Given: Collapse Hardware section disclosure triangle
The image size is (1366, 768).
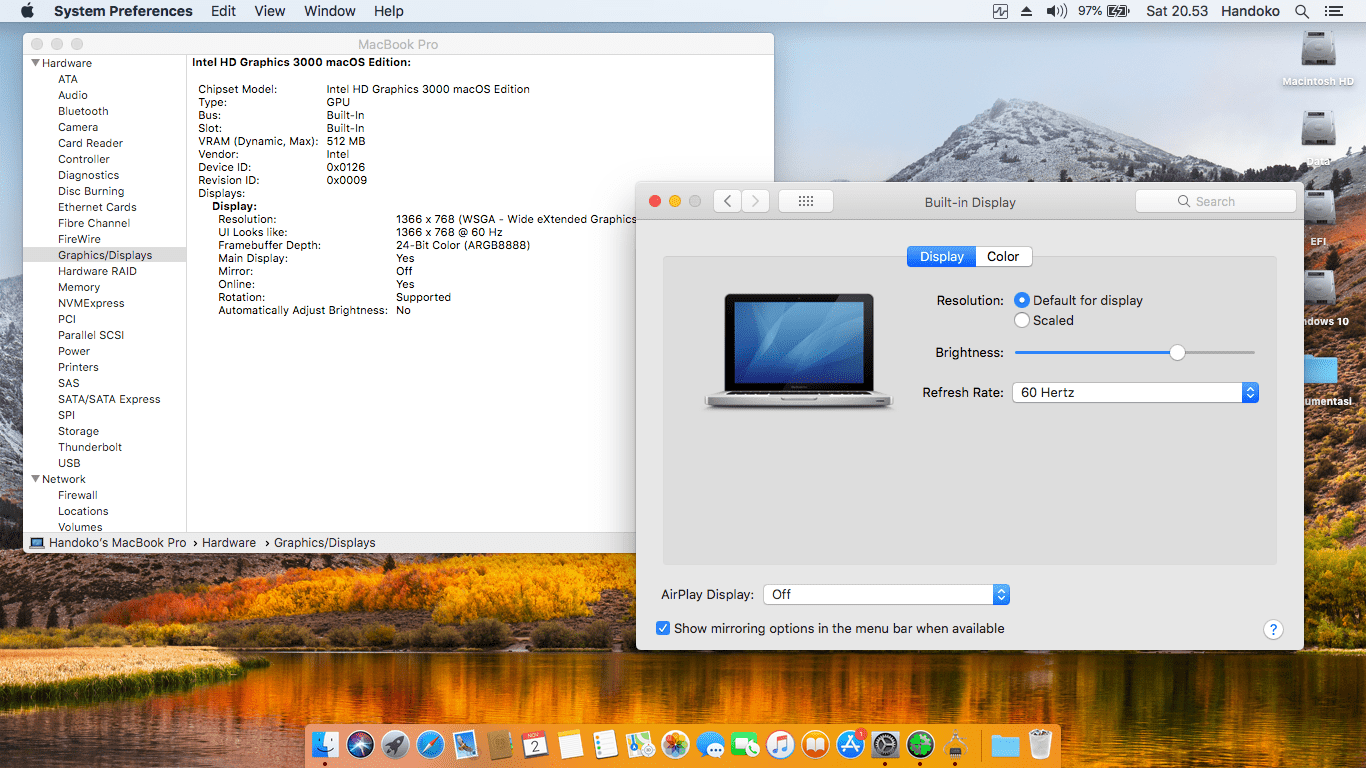Looking at the screenshot, I should (34, 63).
